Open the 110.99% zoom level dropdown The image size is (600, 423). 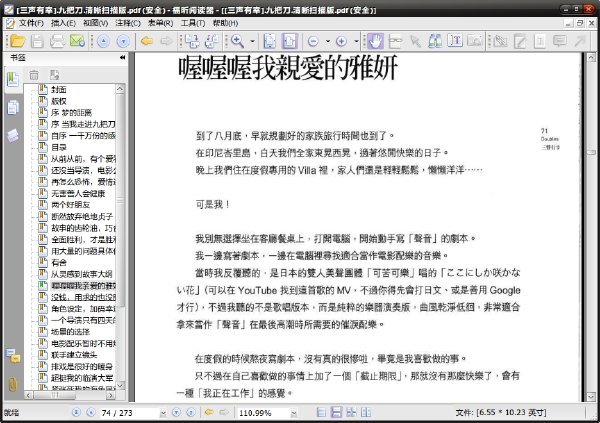coord(294,413)
